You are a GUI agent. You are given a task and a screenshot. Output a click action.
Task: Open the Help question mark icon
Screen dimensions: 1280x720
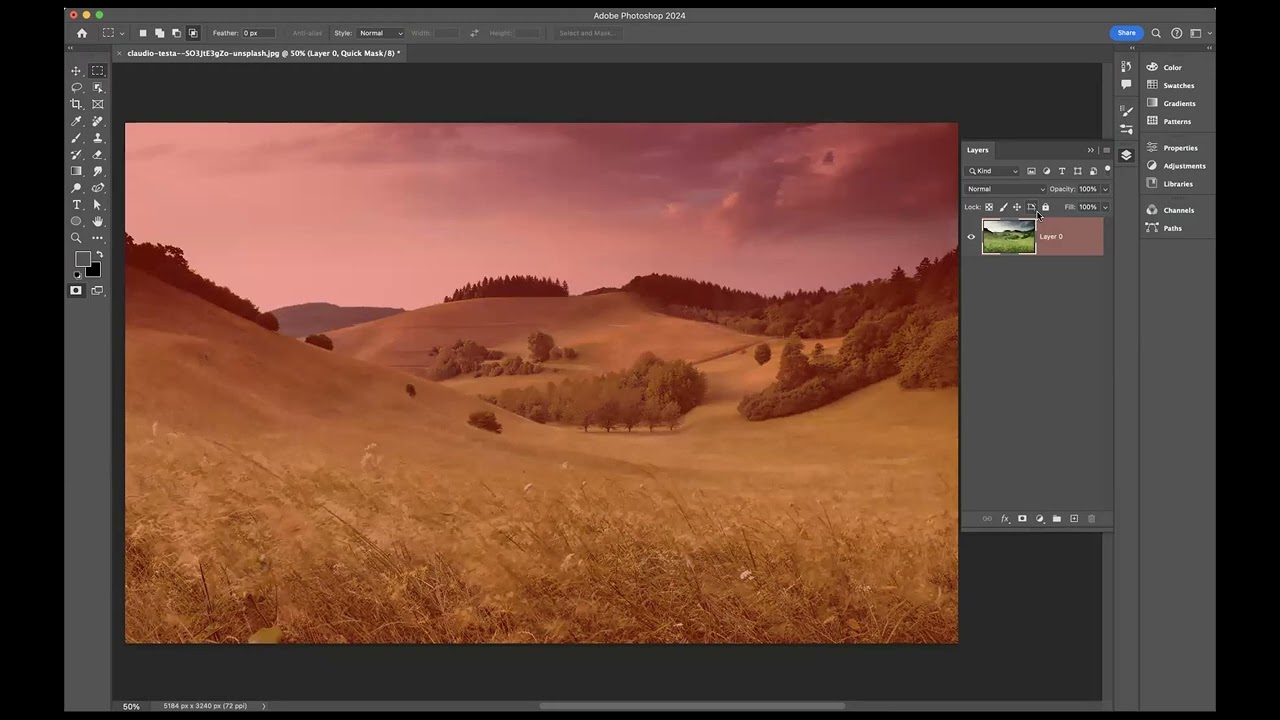(1177, 33)
